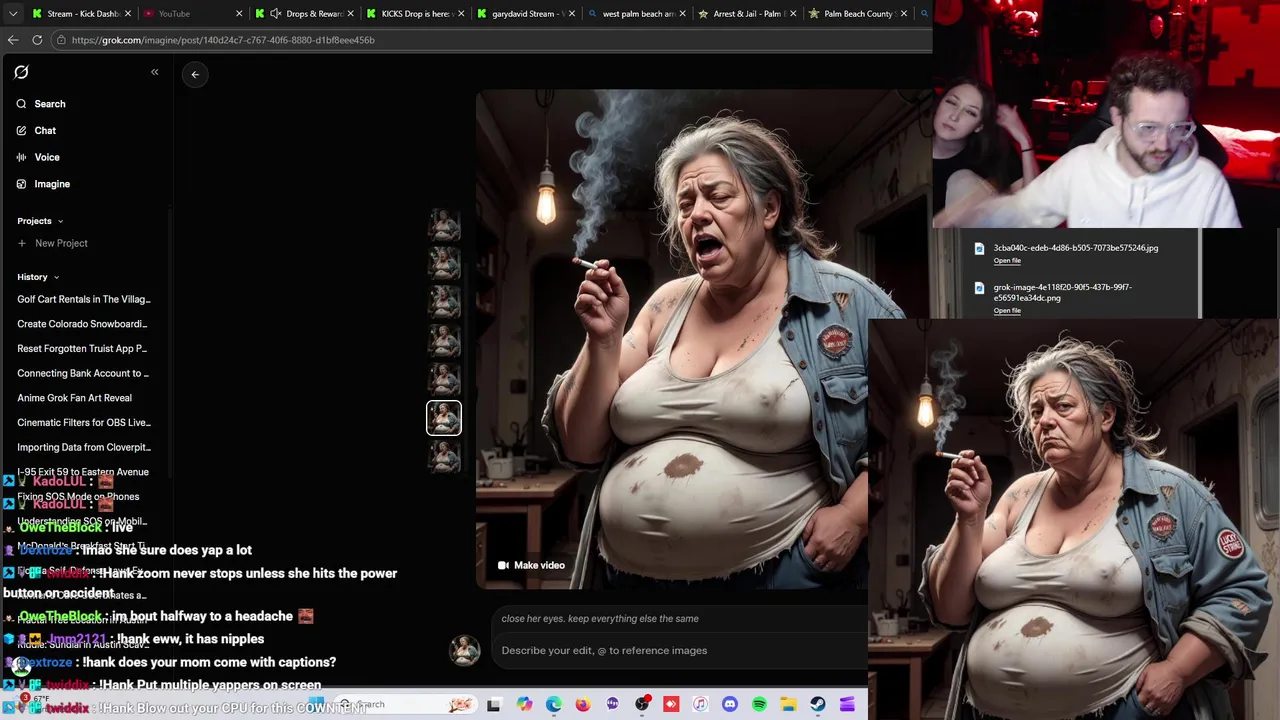1280x720 pixels.
Task: Click the 3cba040c-edeb jpg file icon
Action: [979, 249]
